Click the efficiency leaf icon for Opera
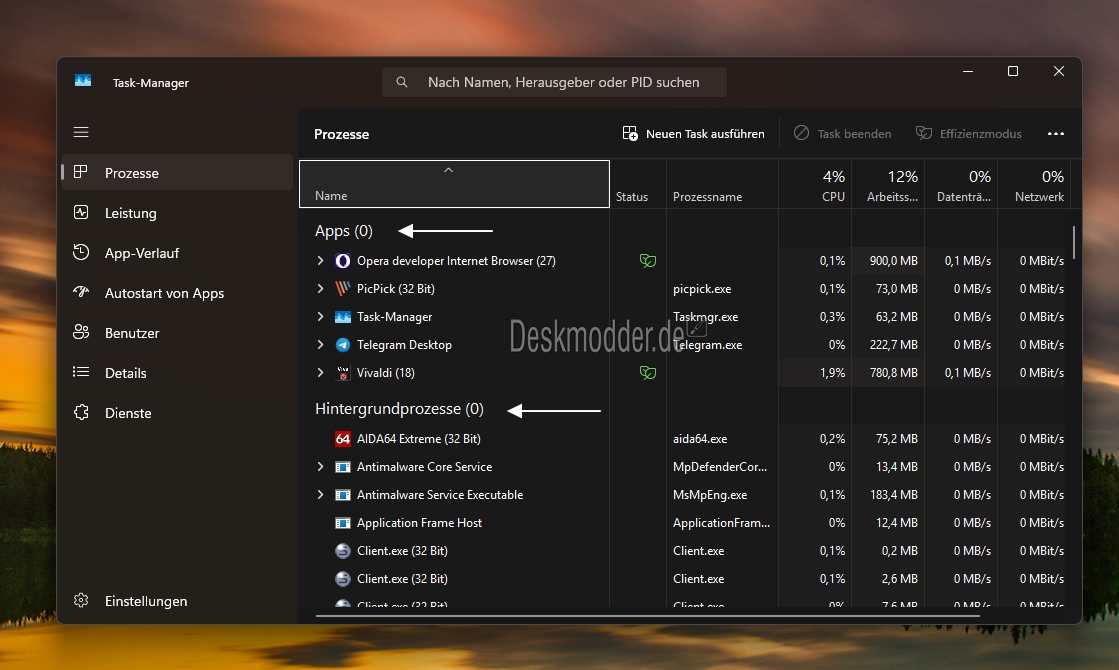This screenshot has width=1119, height=670. (647, 260)
